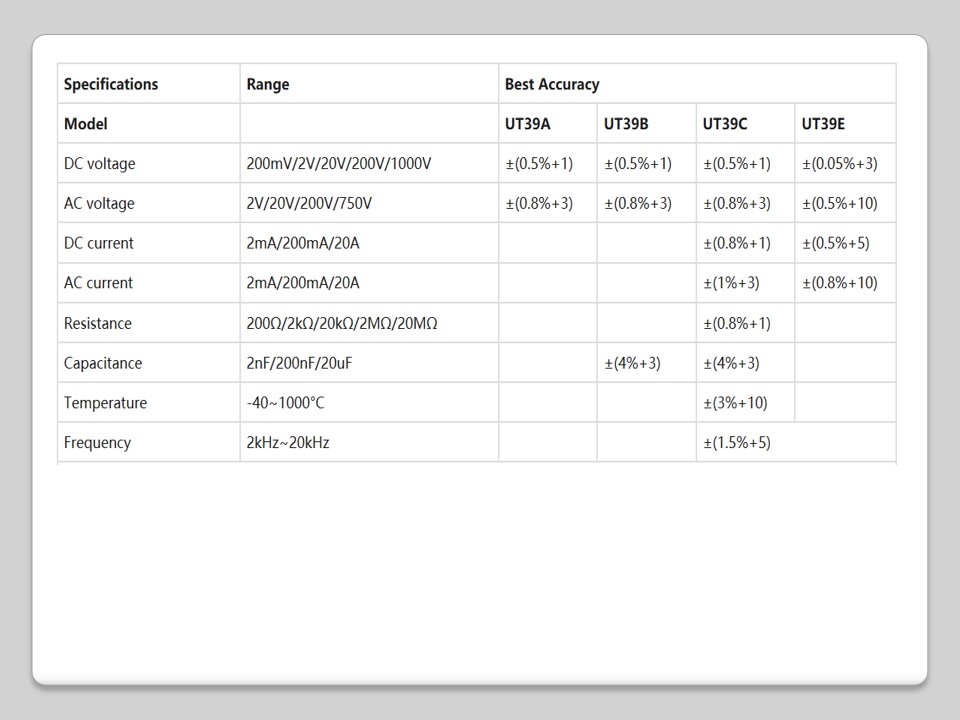Click the 2kHz~20kHz frequency range cell

click(287, 442)
